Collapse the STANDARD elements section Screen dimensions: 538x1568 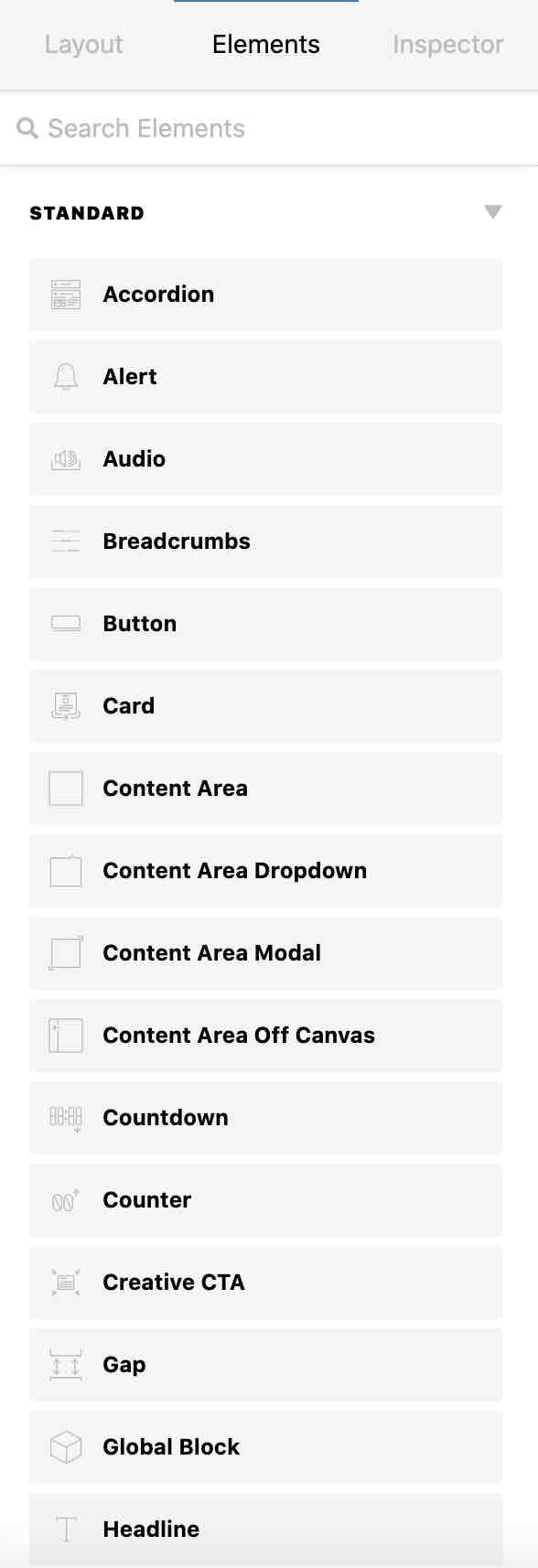tap(493, 212)
